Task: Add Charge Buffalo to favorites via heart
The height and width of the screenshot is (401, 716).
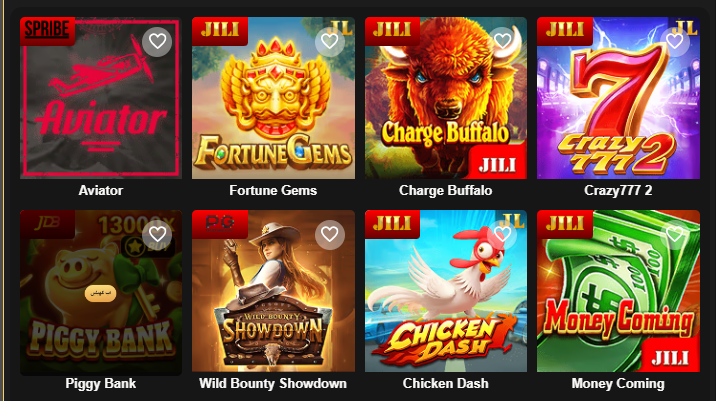Action: tap(502, 42)
